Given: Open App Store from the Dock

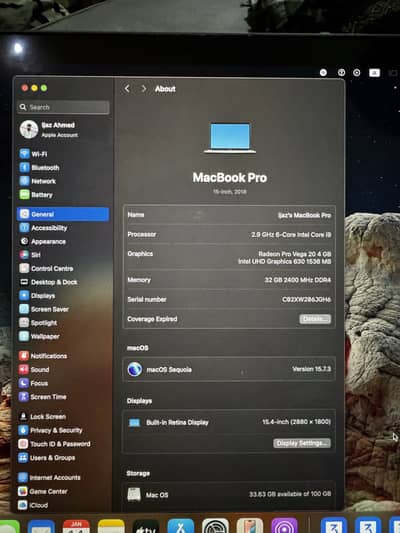Looking at the screenshot, I should (181, 526).
